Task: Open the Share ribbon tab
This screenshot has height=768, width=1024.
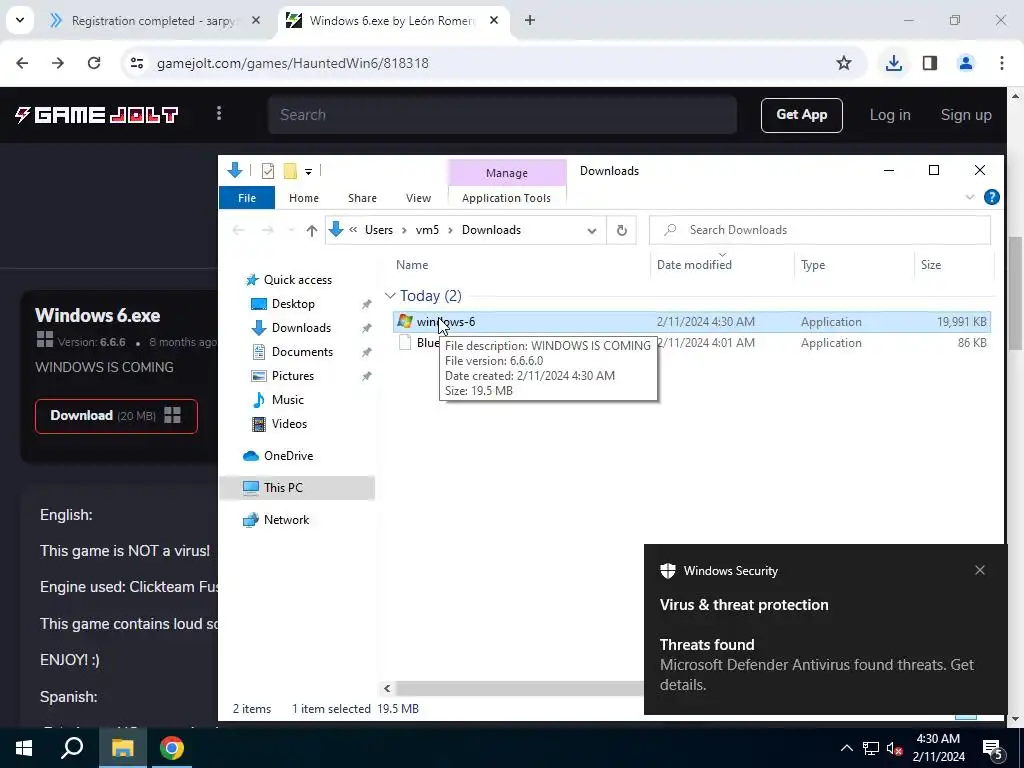Action: (x=362, y=198)
